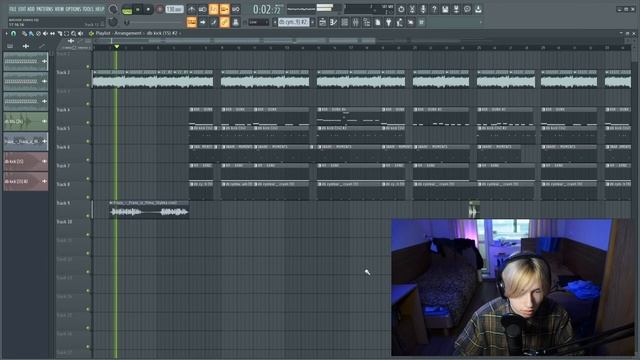Open the Browser via toolbar icon
This screenshot has width=640, height=360.
[x=367, y=22]
